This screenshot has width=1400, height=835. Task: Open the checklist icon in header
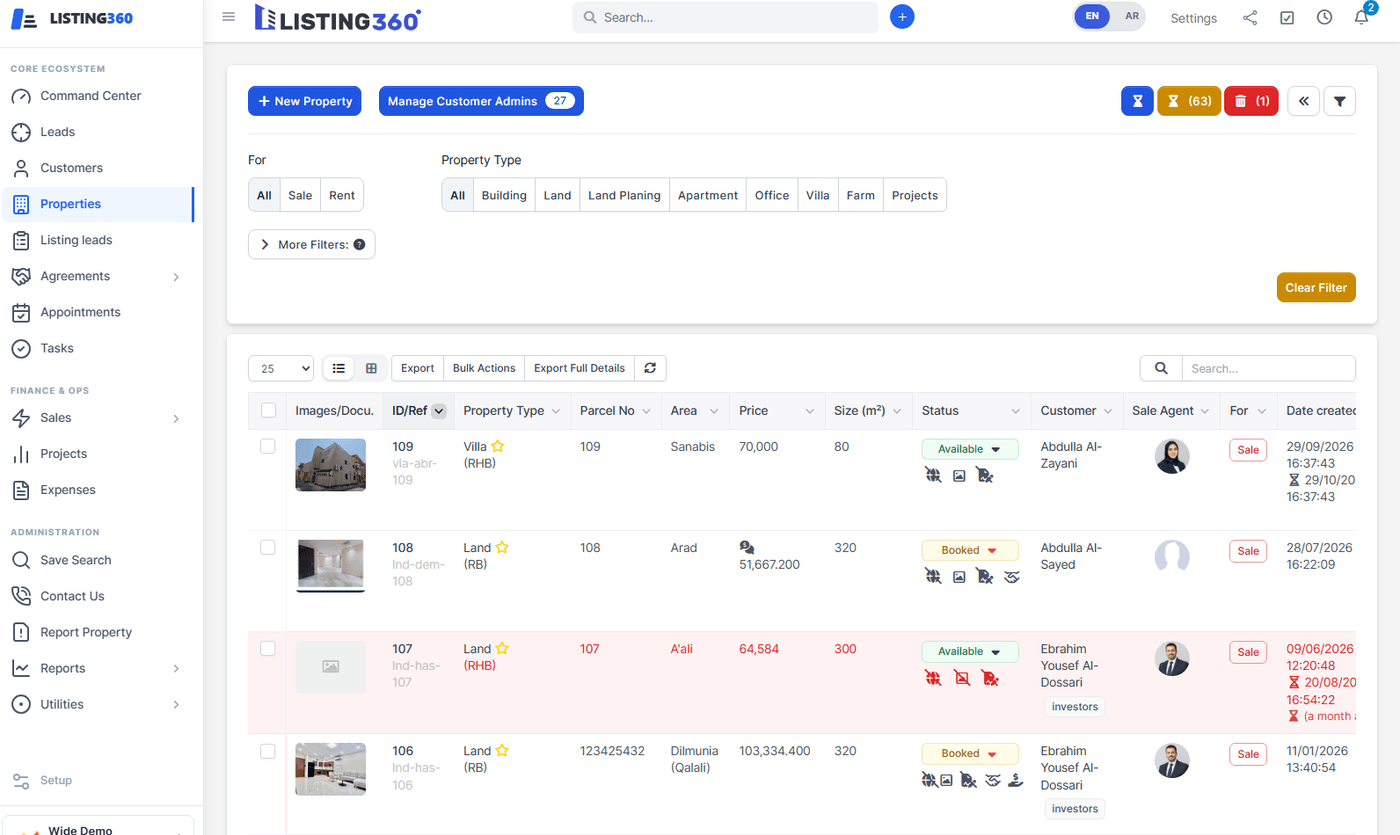click(1287, 18)
